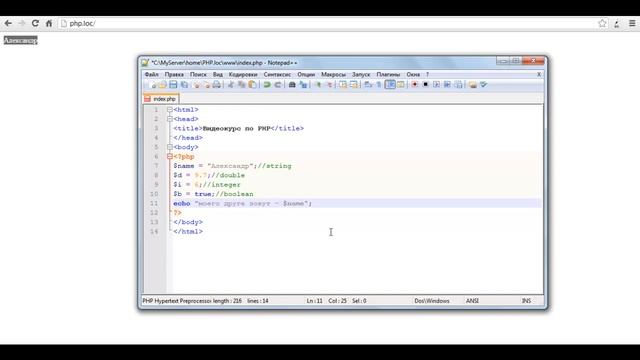Open the Опции menu
Image resolution: width=640 pixels, height=360 pixels.
click(x=306, y=74)
